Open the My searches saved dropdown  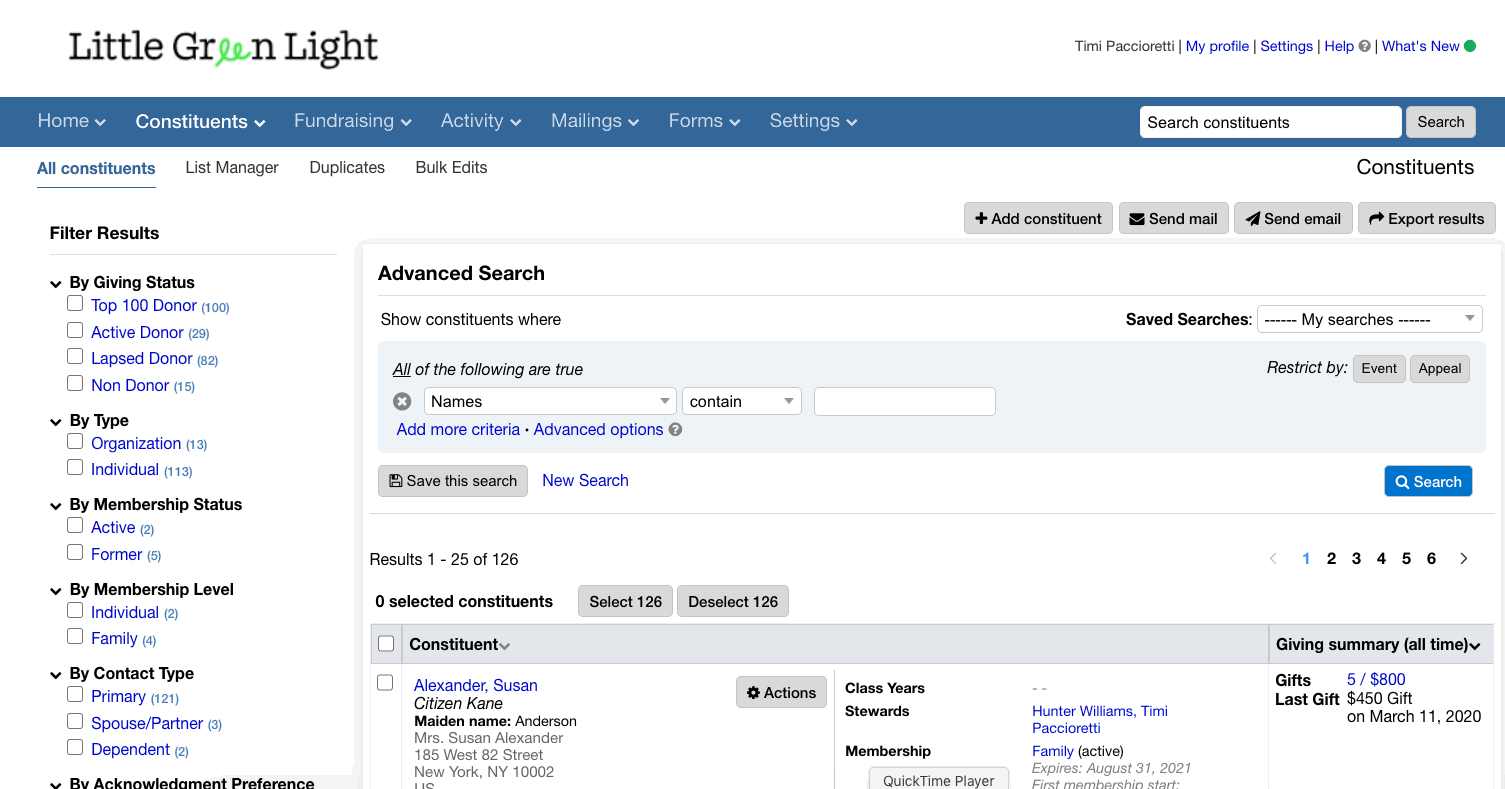click(x=1369, y=319)
